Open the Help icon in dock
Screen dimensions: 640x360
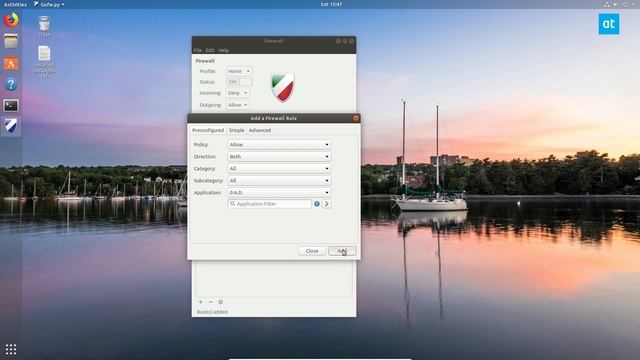11,84
